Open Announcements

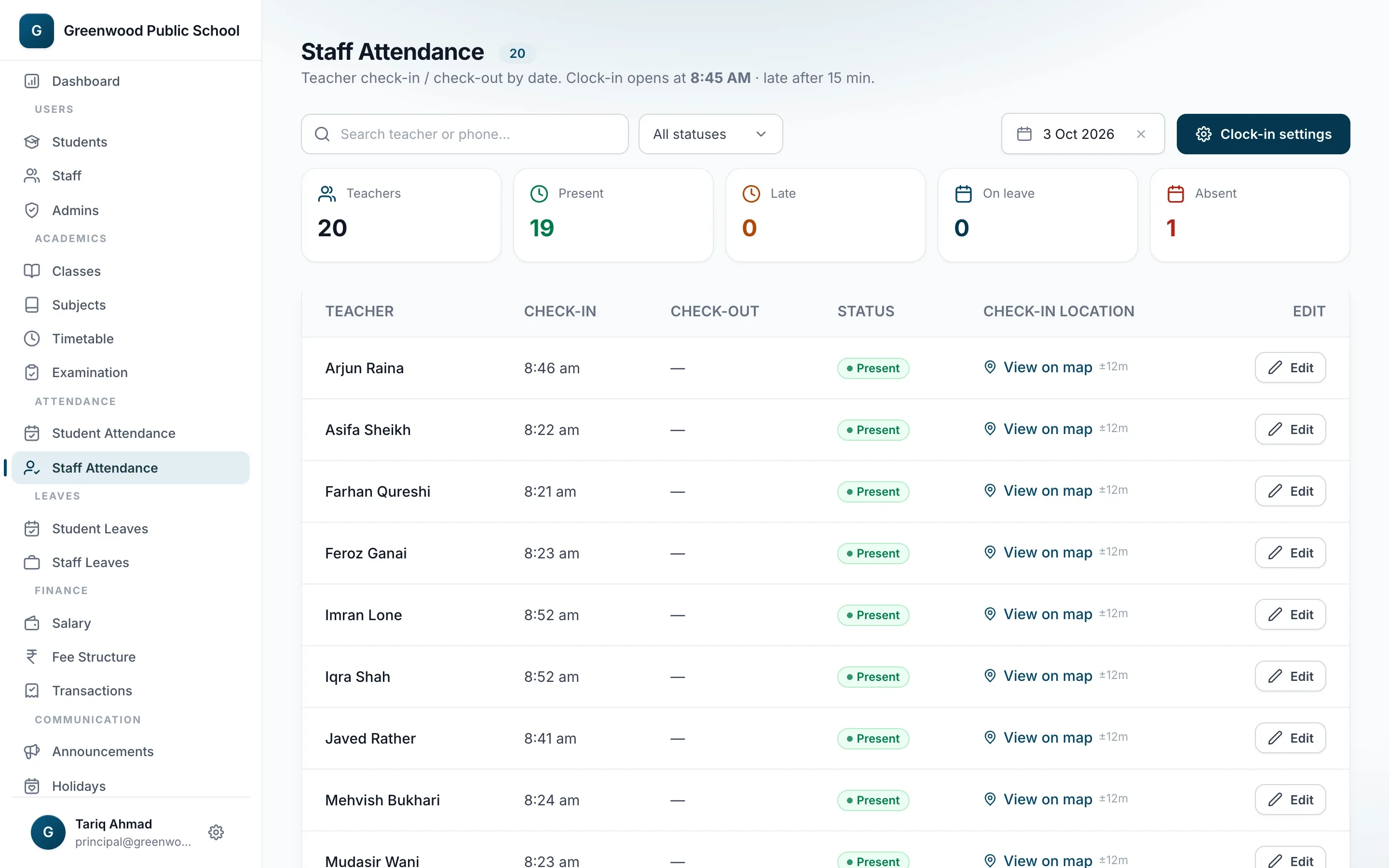point(130,751)
